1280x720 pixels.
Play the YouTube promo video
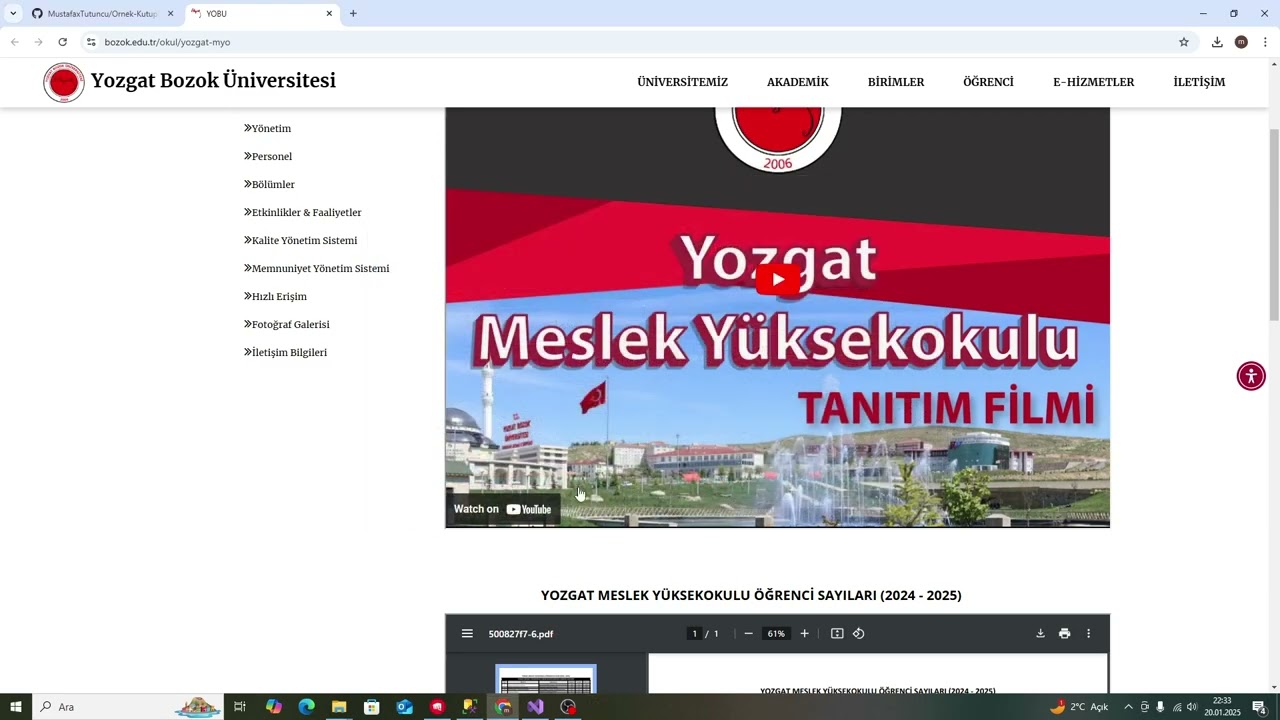[x=778, y=279]
